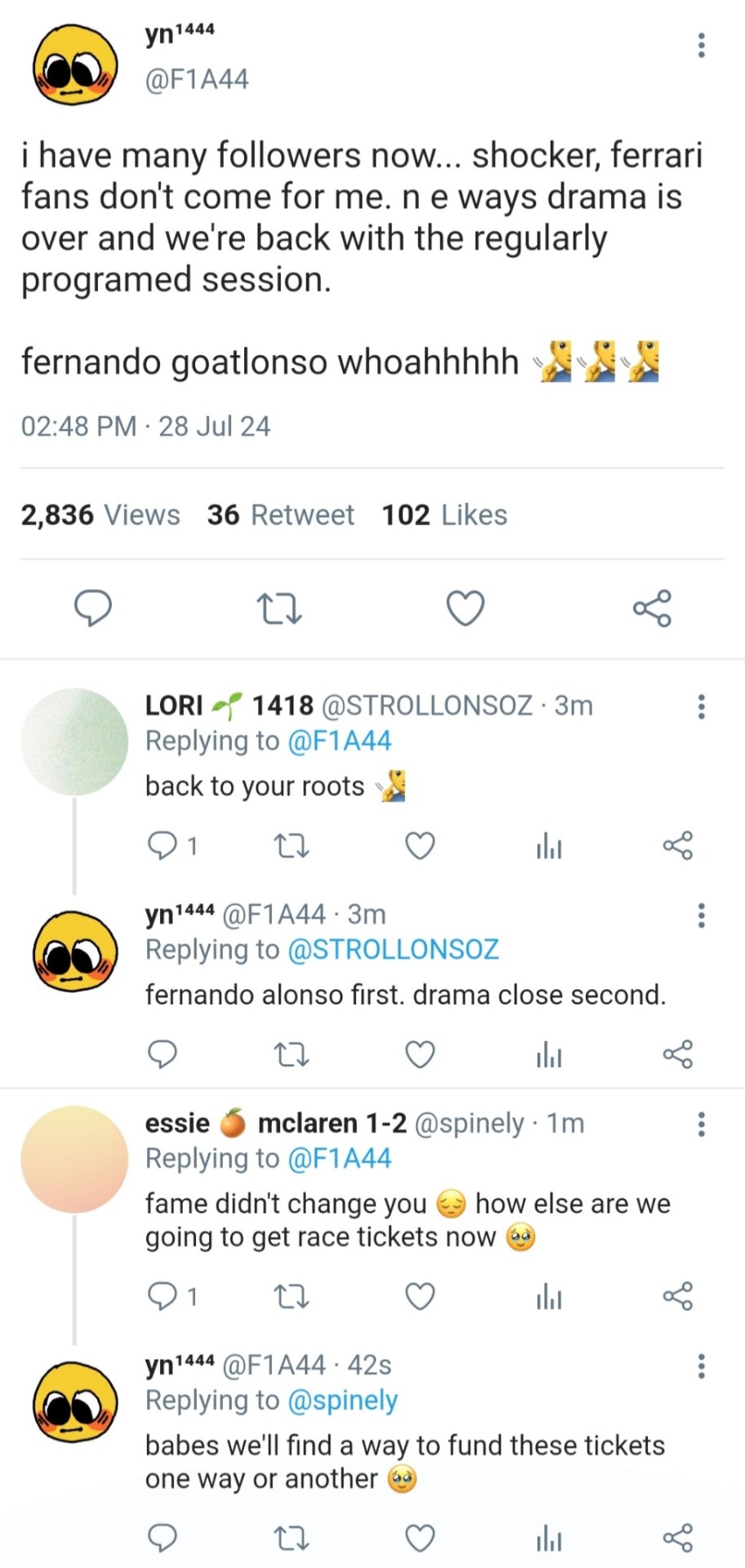Open comments on LORI's reply

tap(163, 846)
